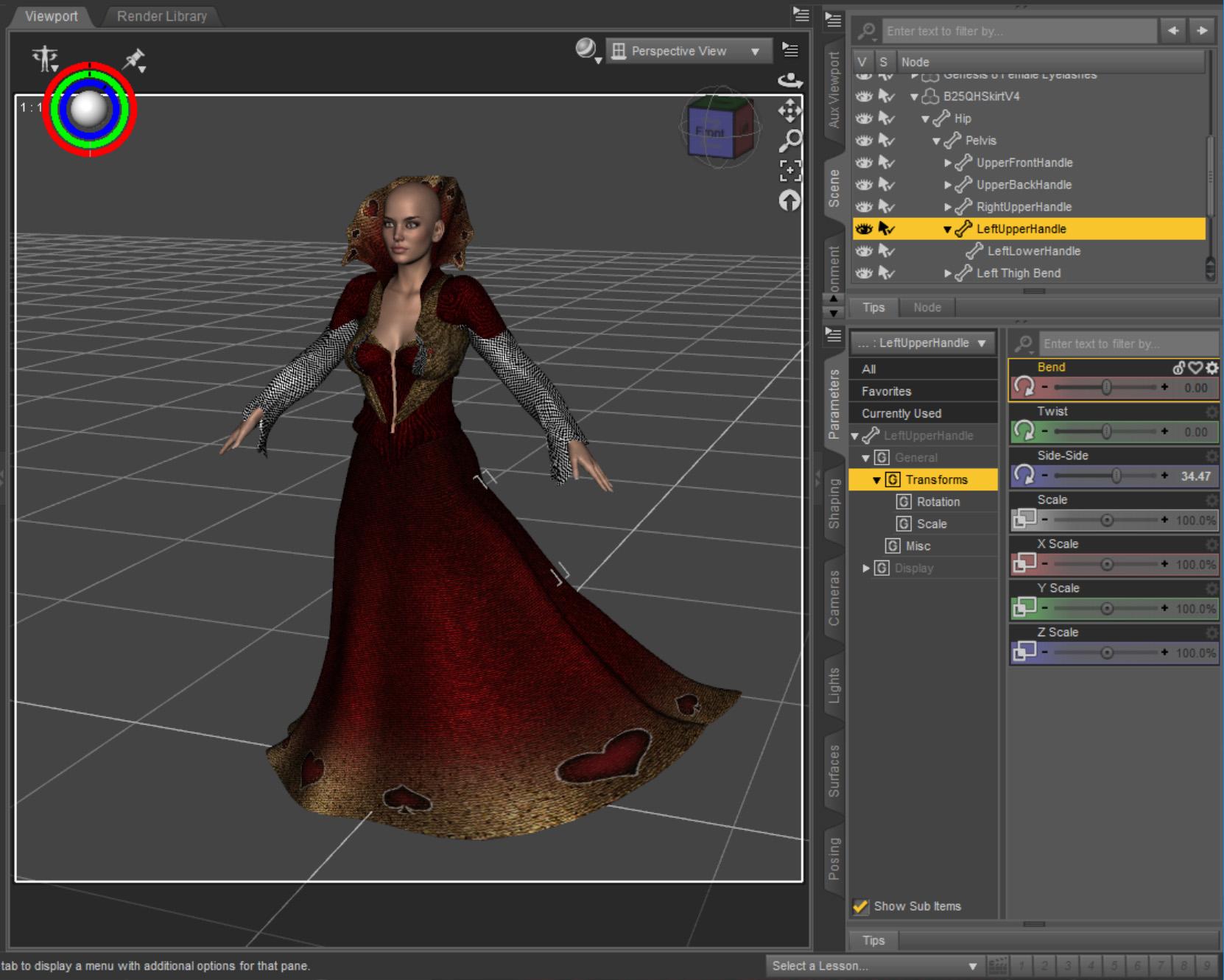The height and width of the screenshot is (980, 1224).
Task: Click the orbit camera icon in viewport
Action: click(x=789, y=80)
